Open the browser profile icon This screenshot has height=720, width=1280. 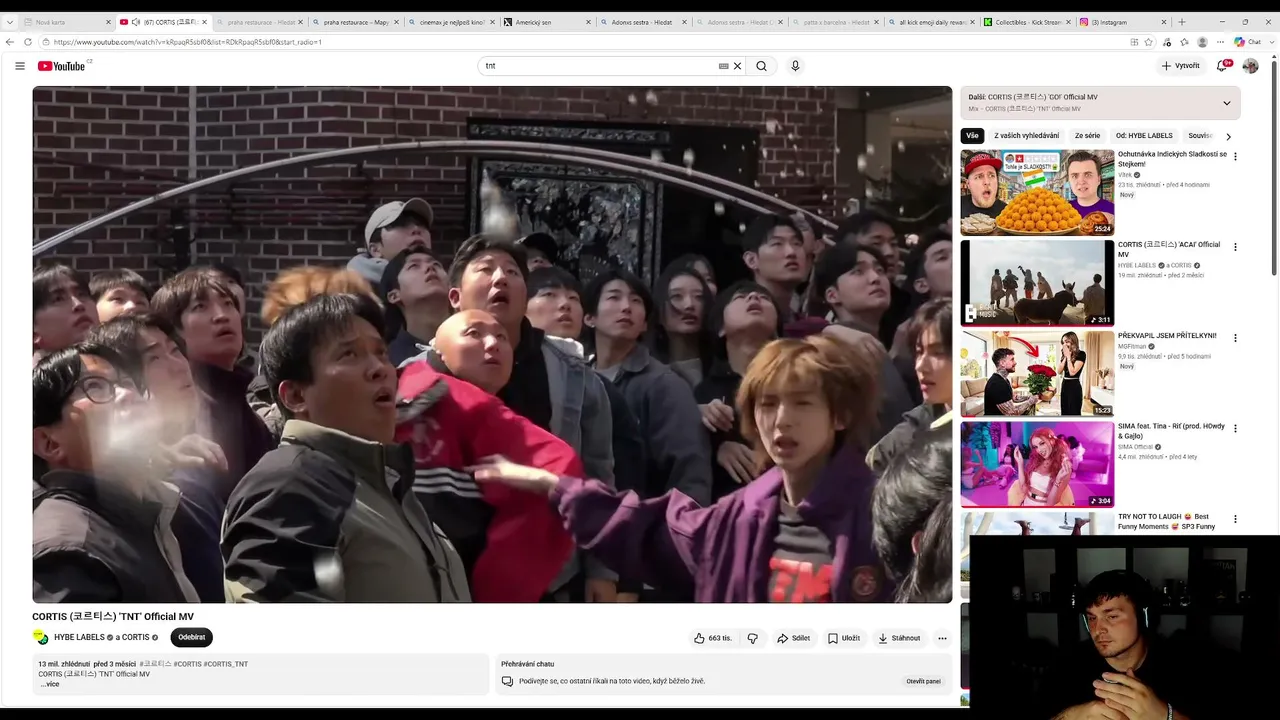1202,42
